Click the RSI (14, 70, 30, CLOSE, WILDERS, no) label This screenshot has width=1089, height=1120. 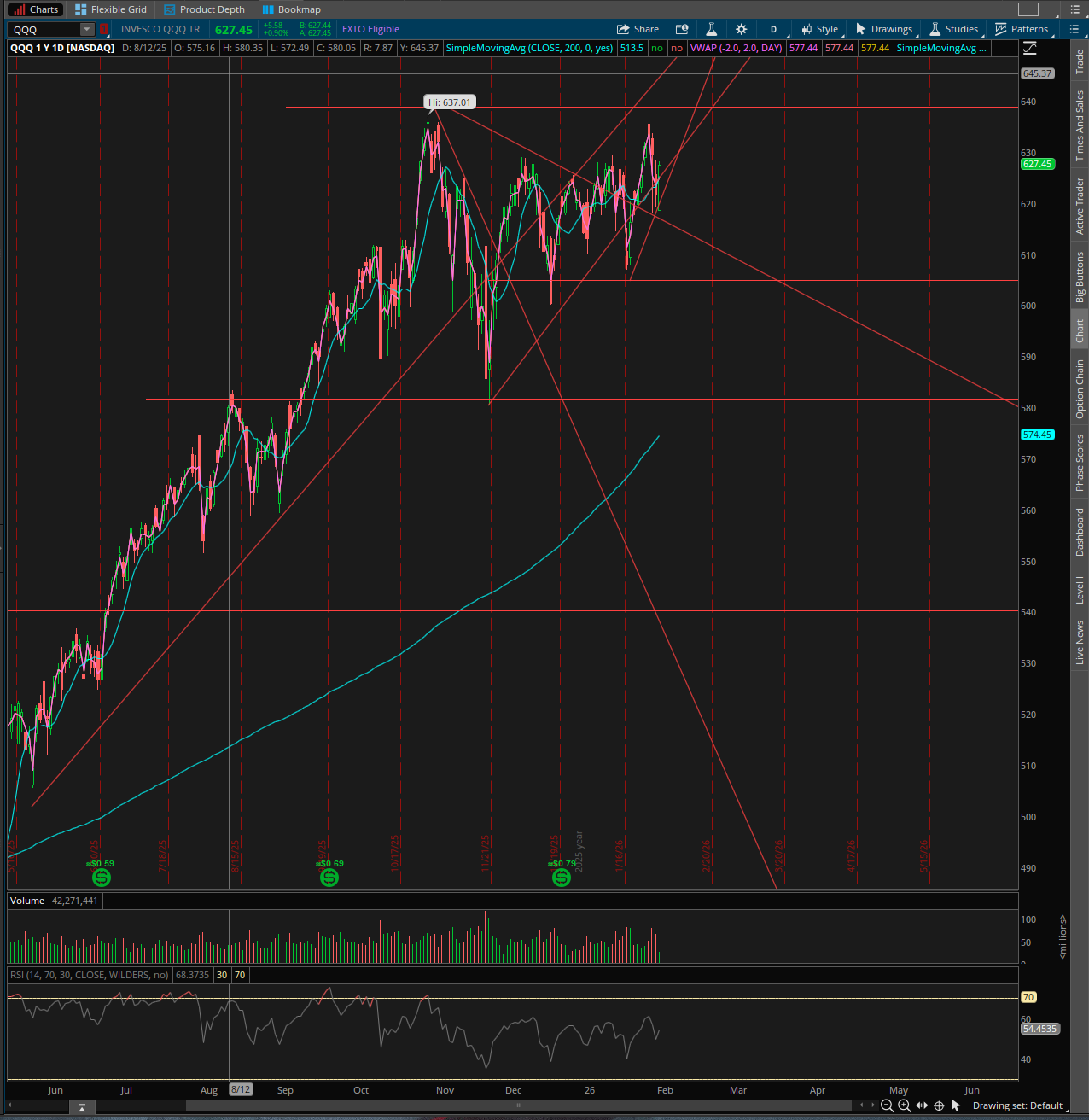[90, 975]
